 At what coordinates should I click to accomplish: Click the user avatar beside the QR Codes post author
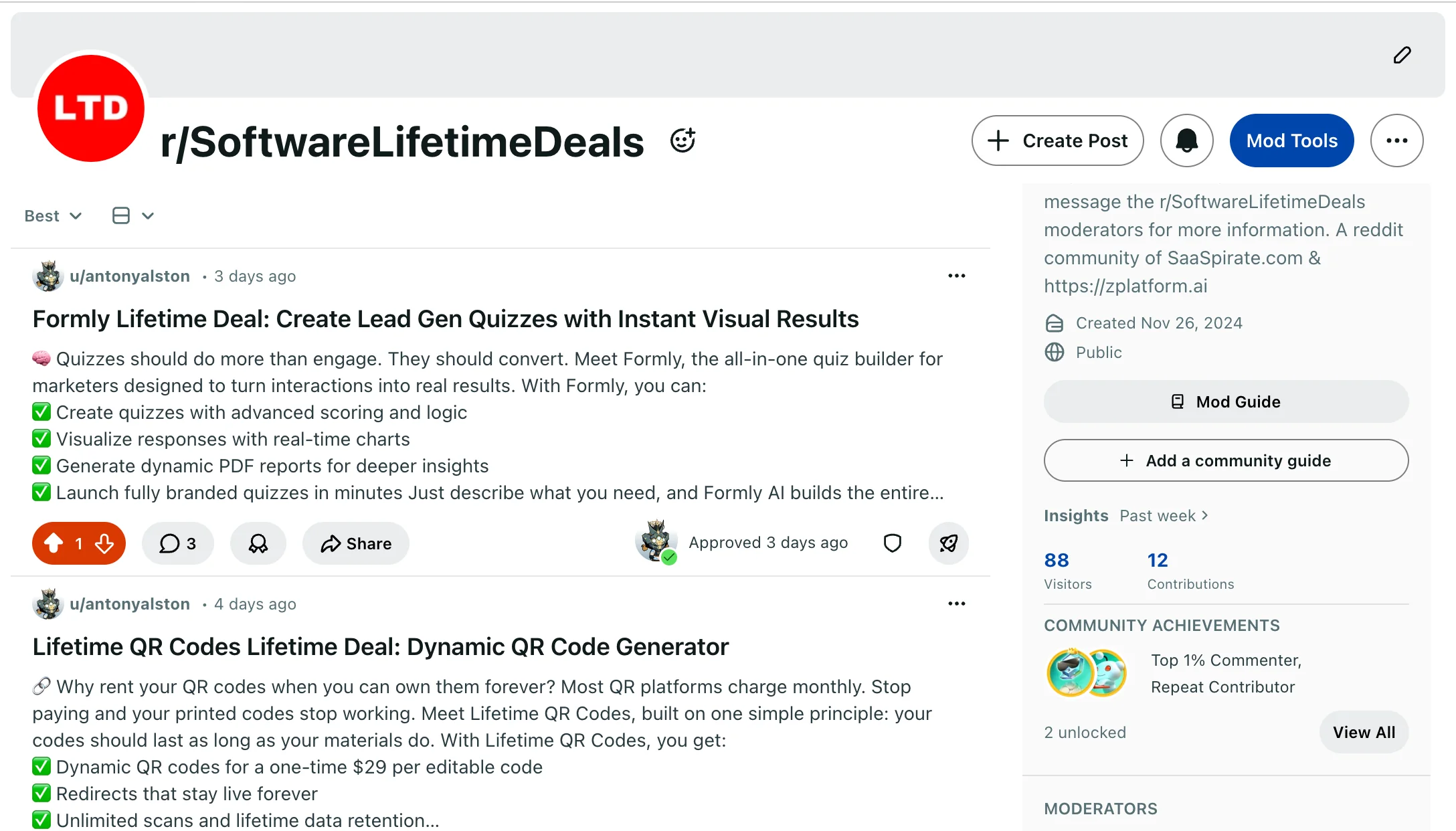tap(48, 604)
